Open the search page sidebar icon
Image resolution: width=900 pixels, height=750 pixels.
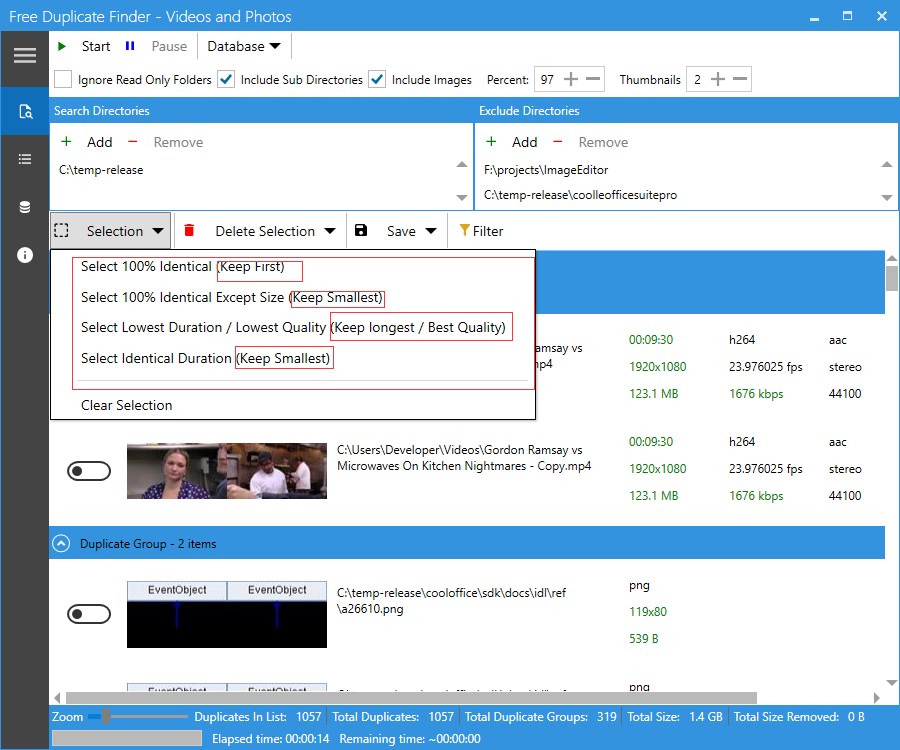pos(25,111)
